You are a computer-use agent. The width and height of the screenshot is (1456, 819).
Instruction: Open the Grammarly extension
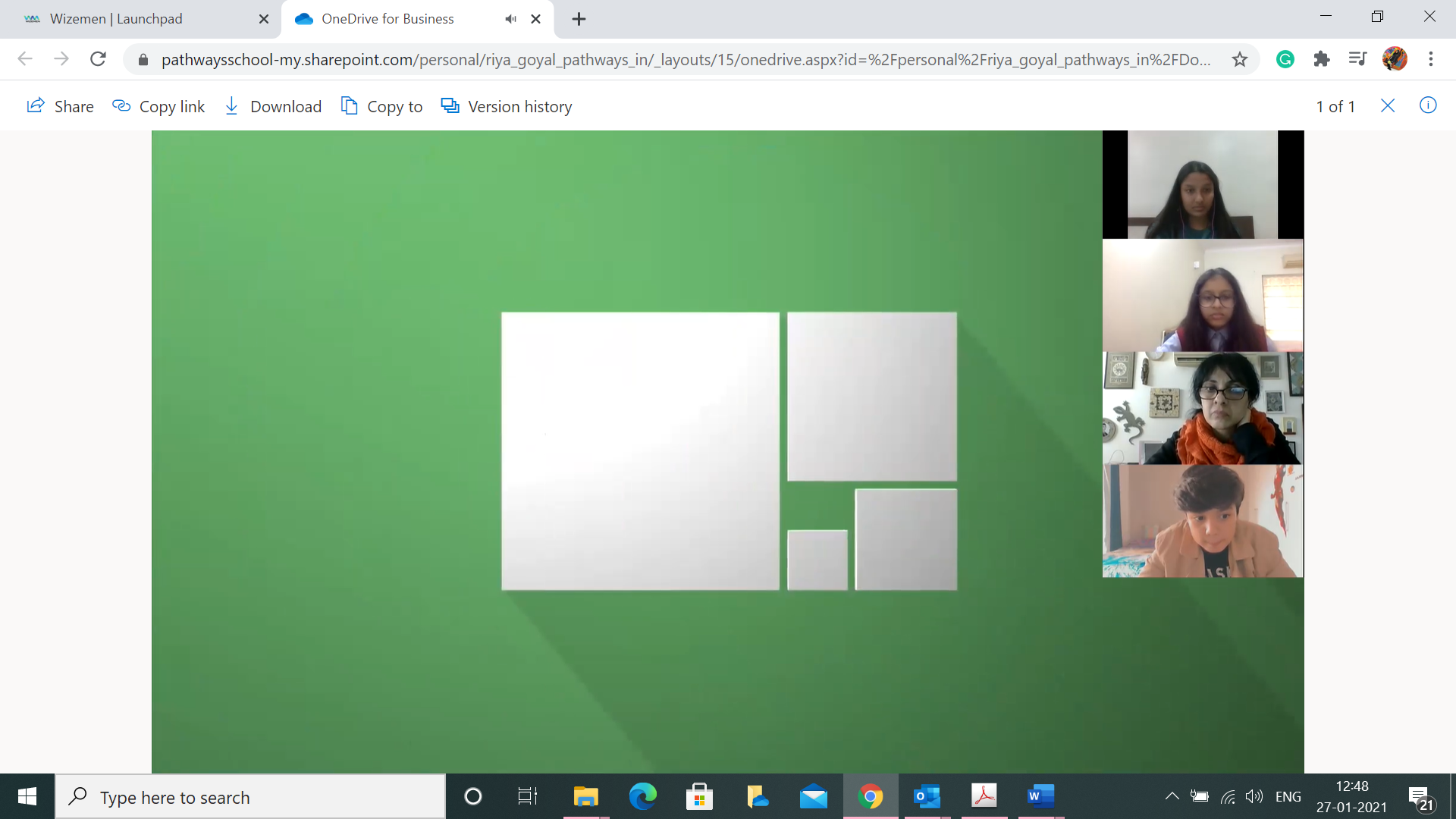tap(1285, 59)
